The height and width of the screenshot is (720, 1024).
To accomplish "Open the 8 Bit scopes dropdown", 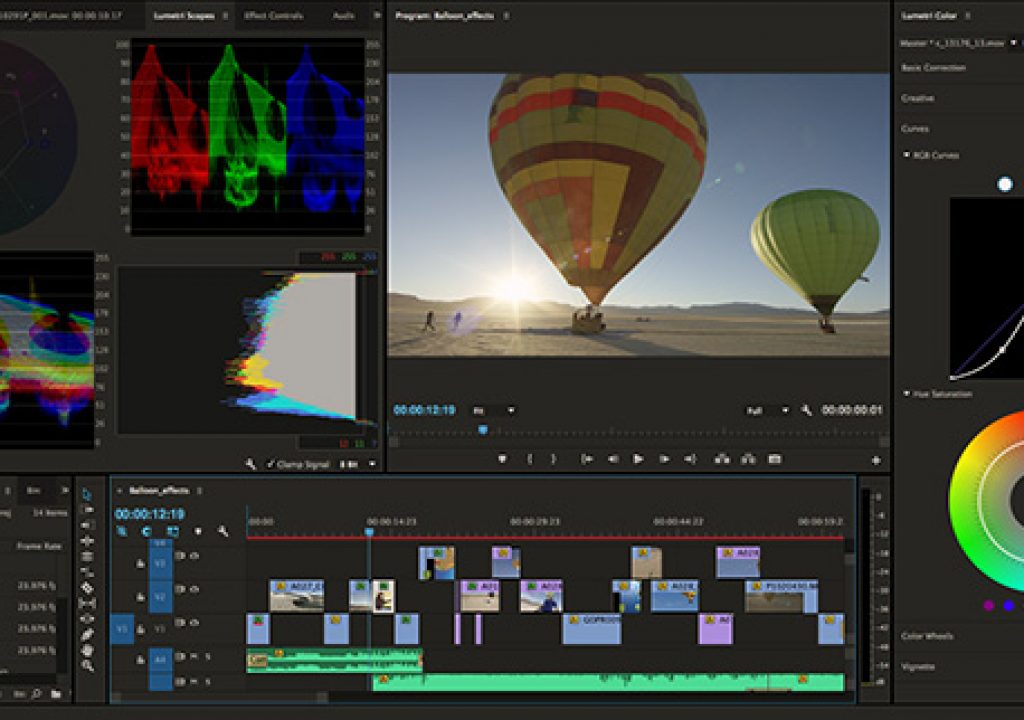I will coord(359,465).
